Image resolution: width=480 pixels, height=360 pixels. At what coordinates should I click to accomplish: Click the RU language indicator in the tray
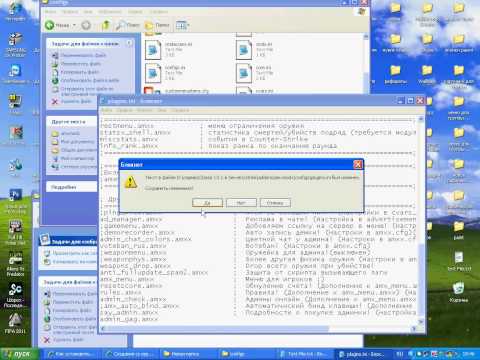click(400, 354)
